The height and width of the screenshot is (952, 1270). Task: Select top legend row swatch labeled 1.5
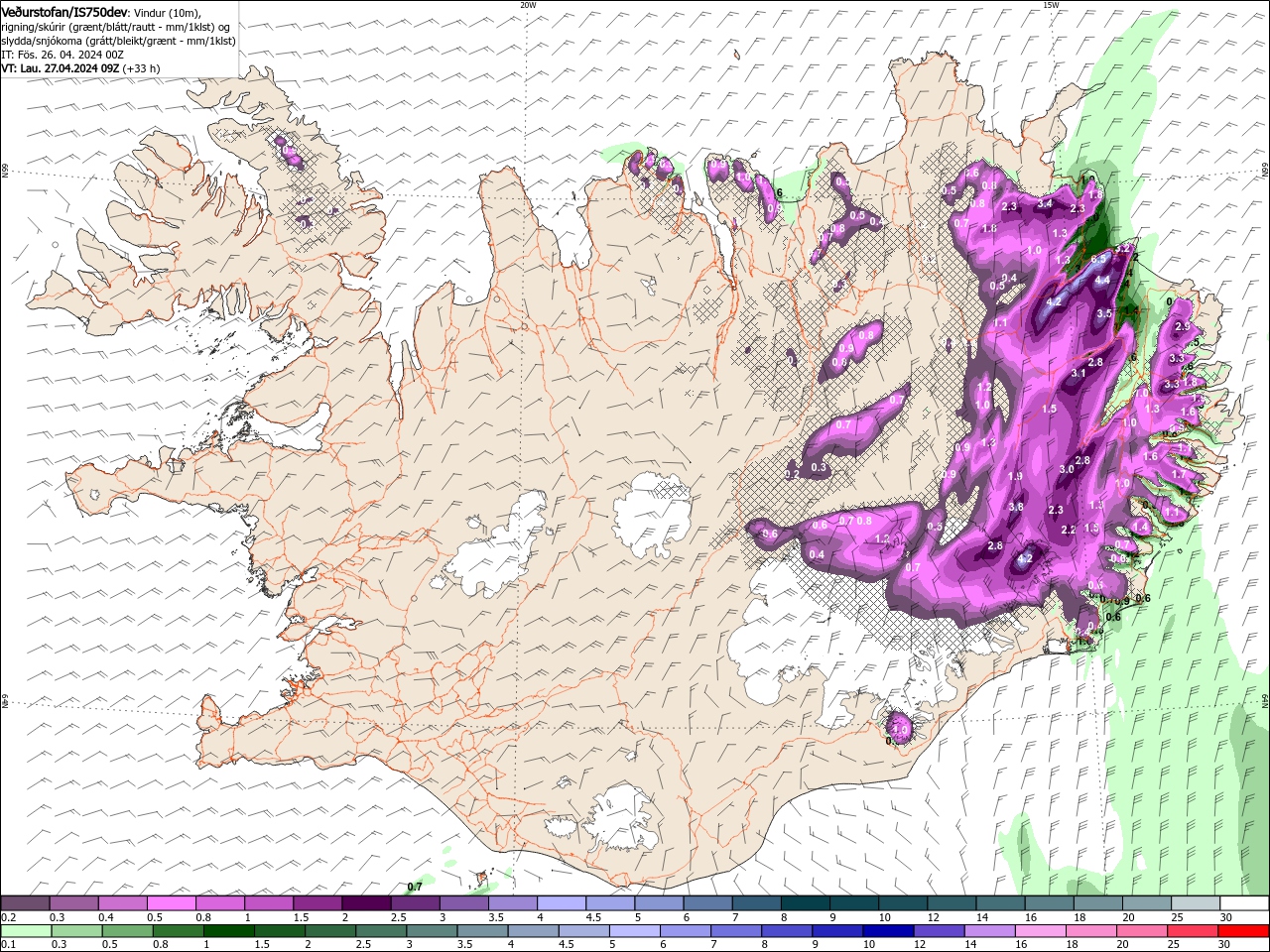point(317,903)
